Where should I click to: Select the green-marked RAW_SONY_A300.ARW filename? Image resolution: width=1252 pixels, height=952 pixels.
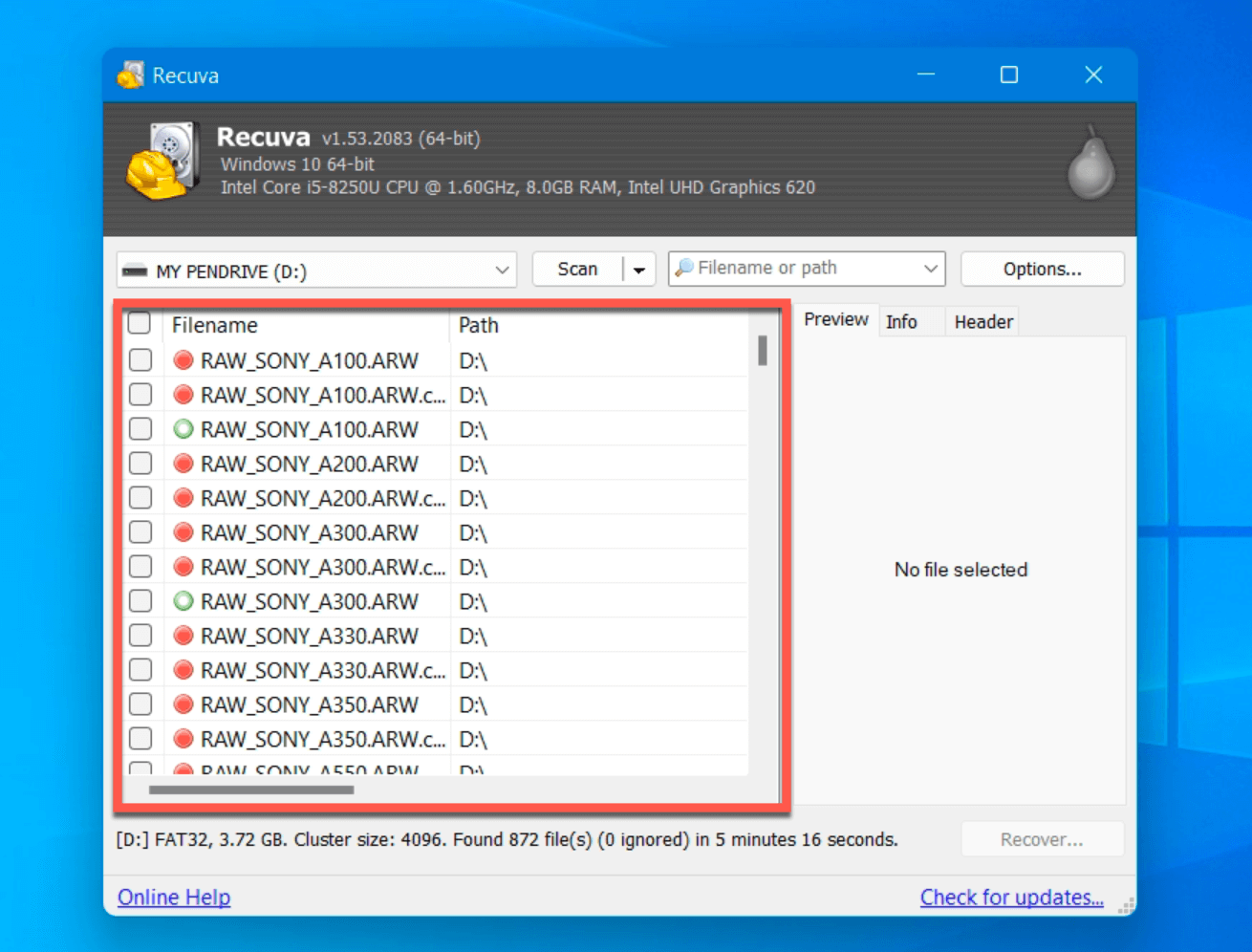click(310, 601)
